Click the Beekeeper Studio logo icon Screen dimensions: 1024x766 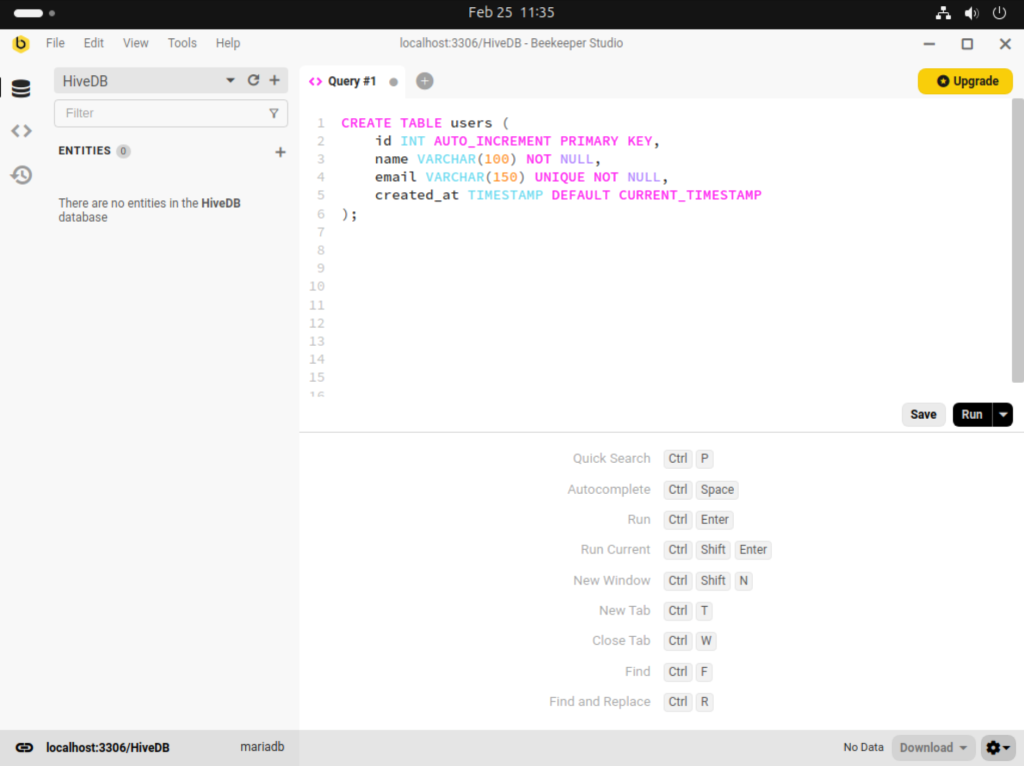pyautogui.click(x=20, y=43)
